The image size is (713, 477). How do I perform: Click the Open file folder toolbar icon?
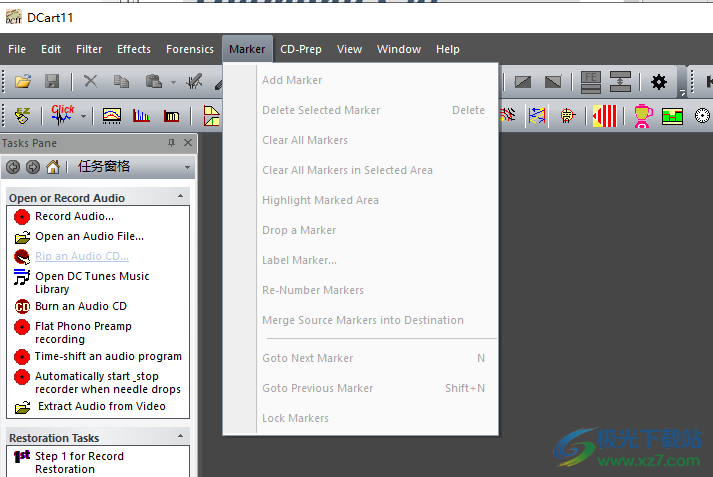point(23,82)
